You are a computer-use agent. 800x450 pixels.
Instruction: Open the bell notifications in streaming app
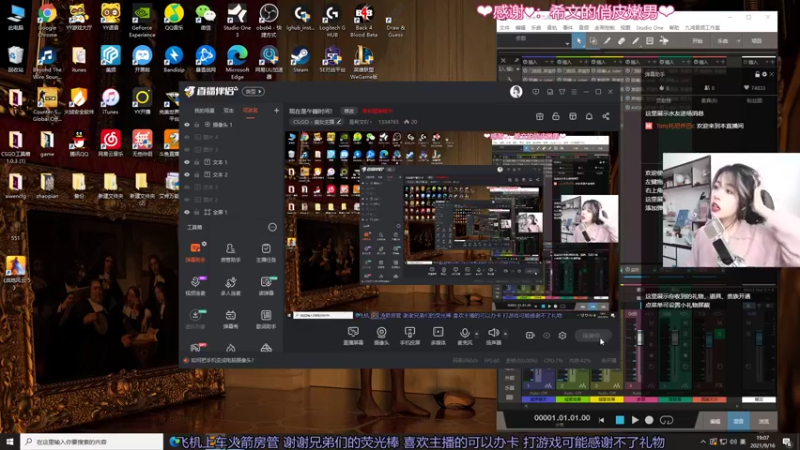click(589, 116)
